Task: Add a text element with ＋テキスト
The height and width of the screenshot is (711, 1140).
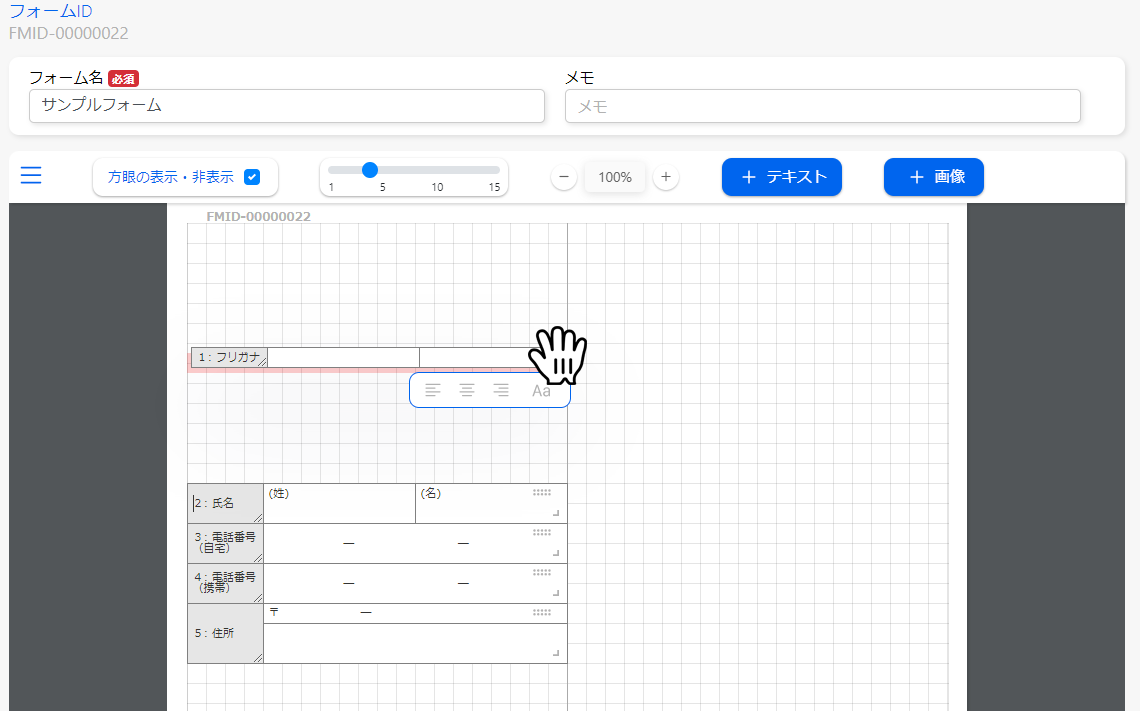Action: point(782,177)
